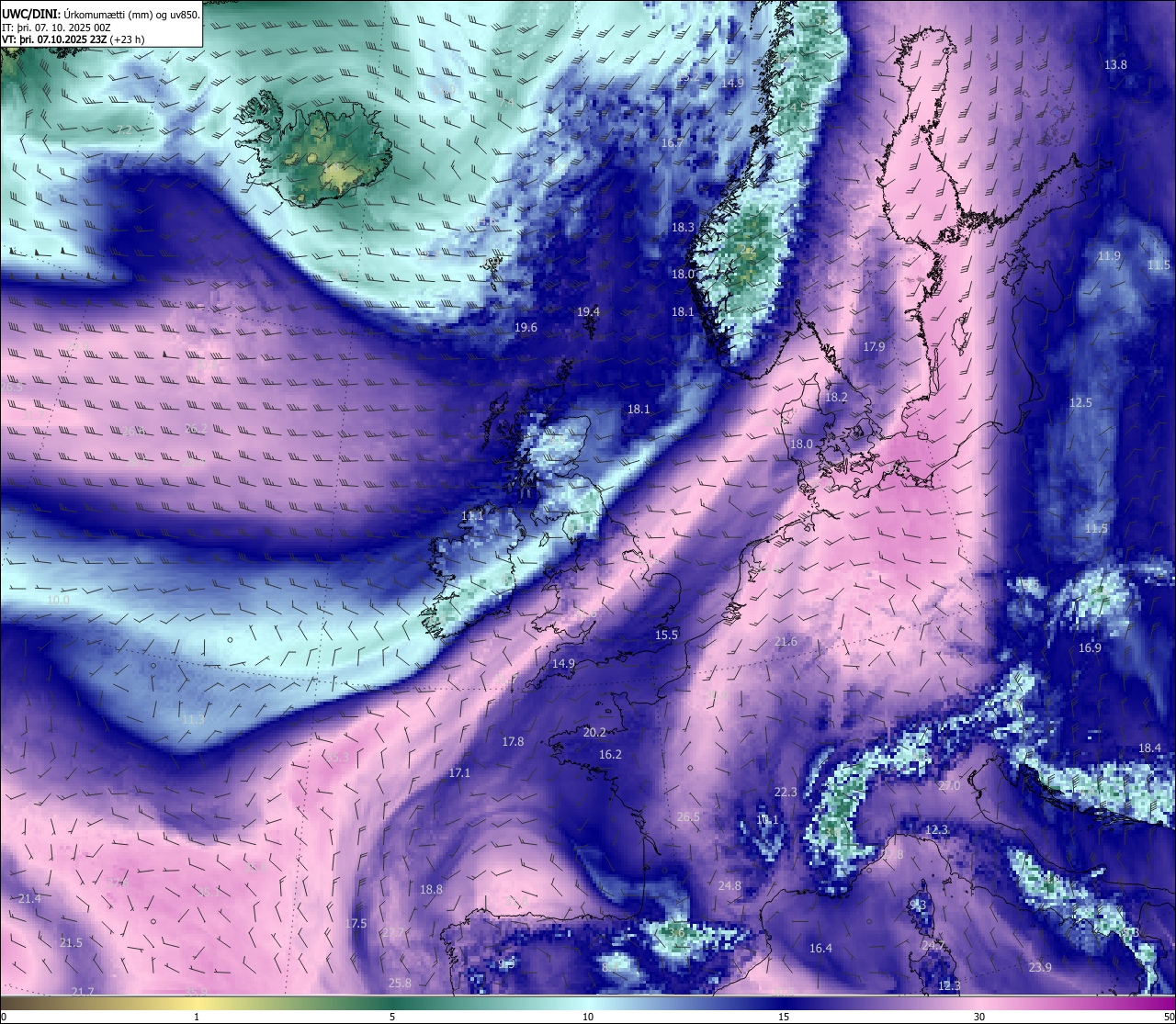Select the 16.2 value label
The width and height of the screenshot is (1176, 1024).
tap(610, 754)
